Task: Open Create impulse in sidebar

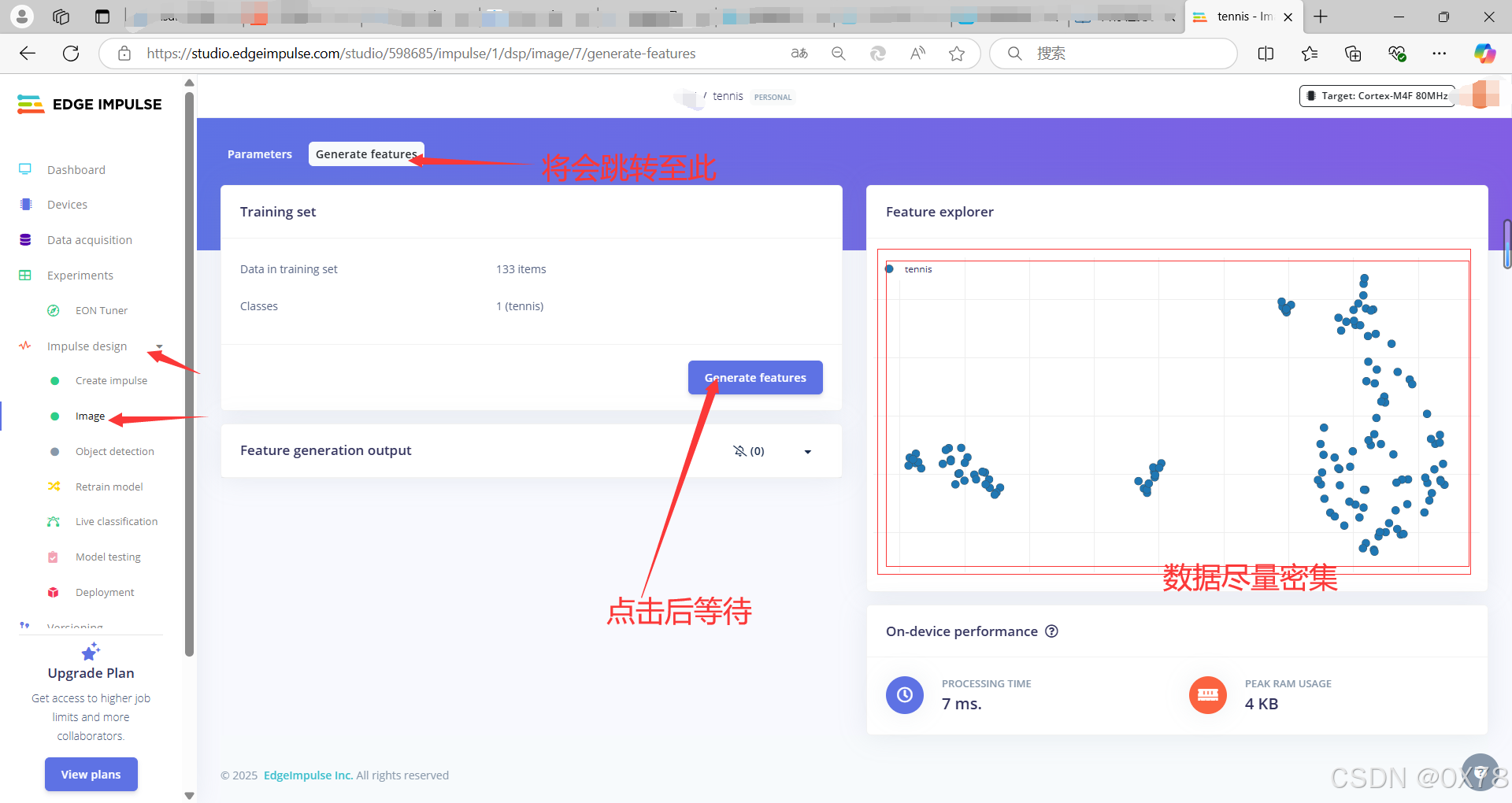Action: [111, 380]
